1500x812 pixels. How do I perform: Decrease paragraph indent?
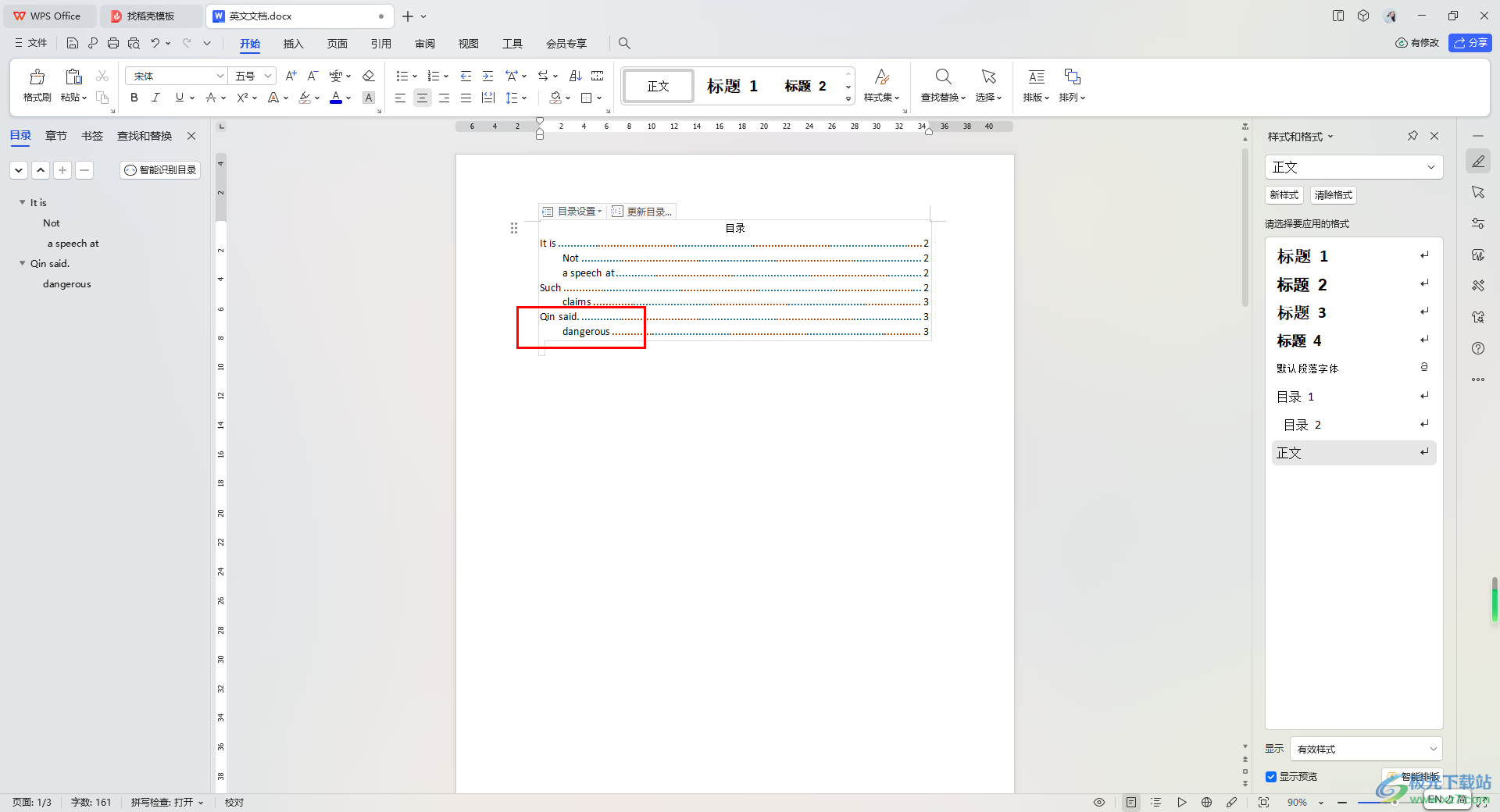point(466,76)
